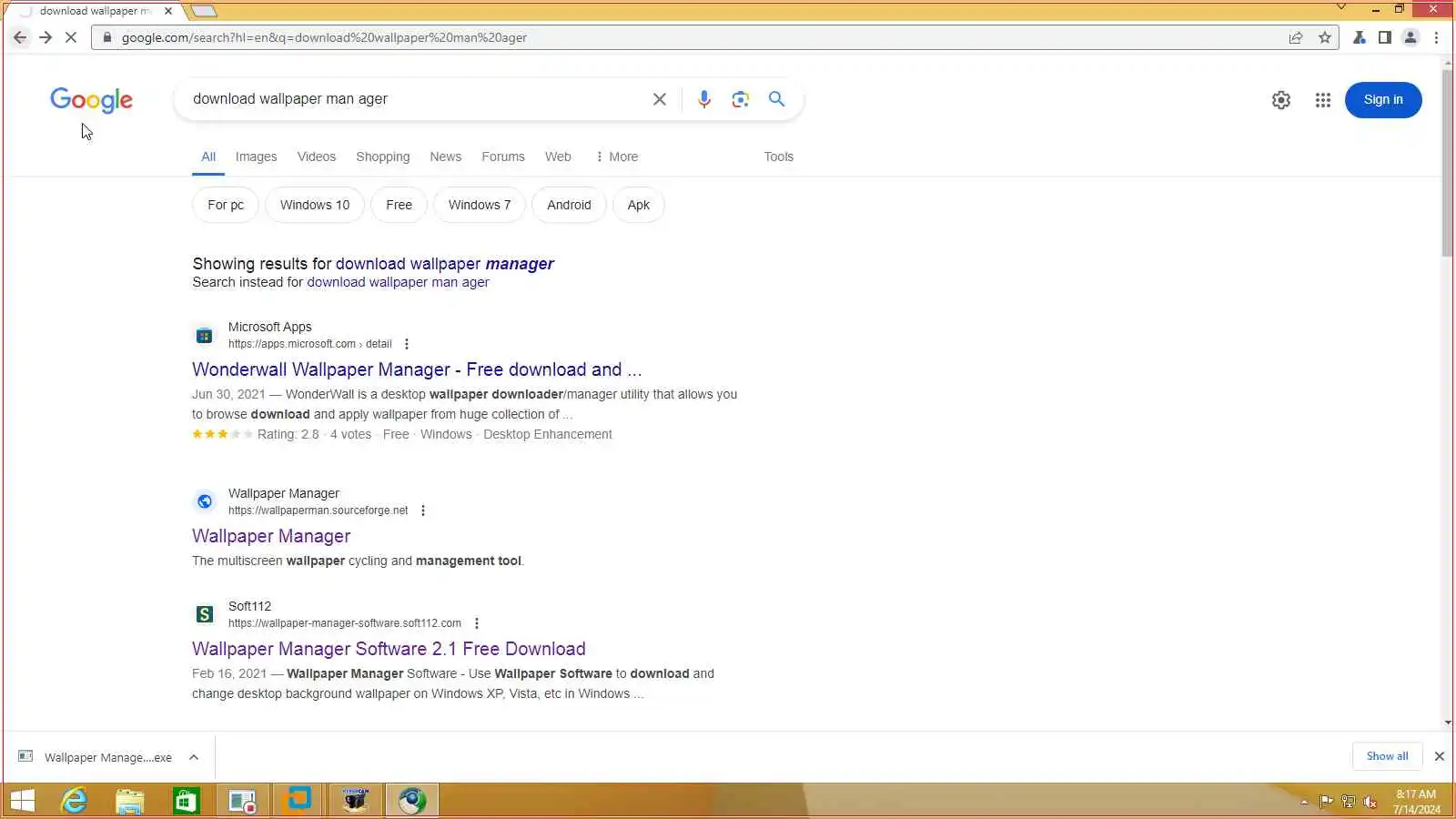Image resolution: width=1456 pixels, height=819 pixels.
Task: Open a new browser tab
Action: click(x=204, y=11)
